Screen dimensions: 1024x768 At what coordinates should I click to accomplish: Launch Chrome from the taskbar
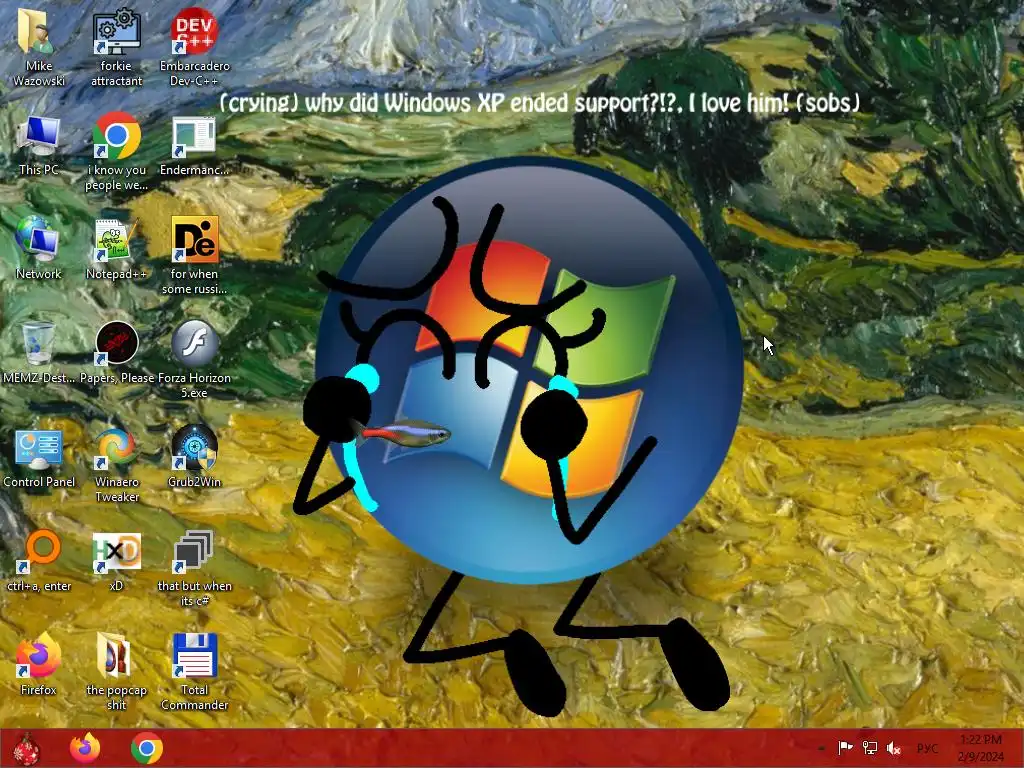[x=147, y=748]
